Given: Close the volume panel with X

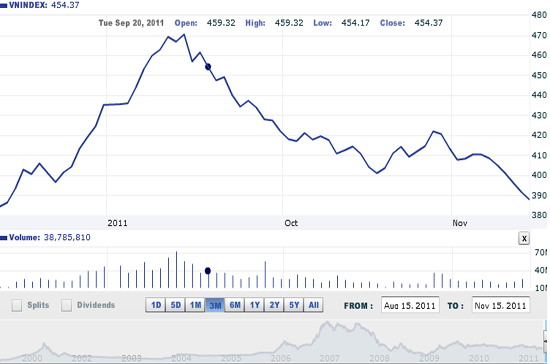Looking at the screenshot, I should click(x=524, y=238).
